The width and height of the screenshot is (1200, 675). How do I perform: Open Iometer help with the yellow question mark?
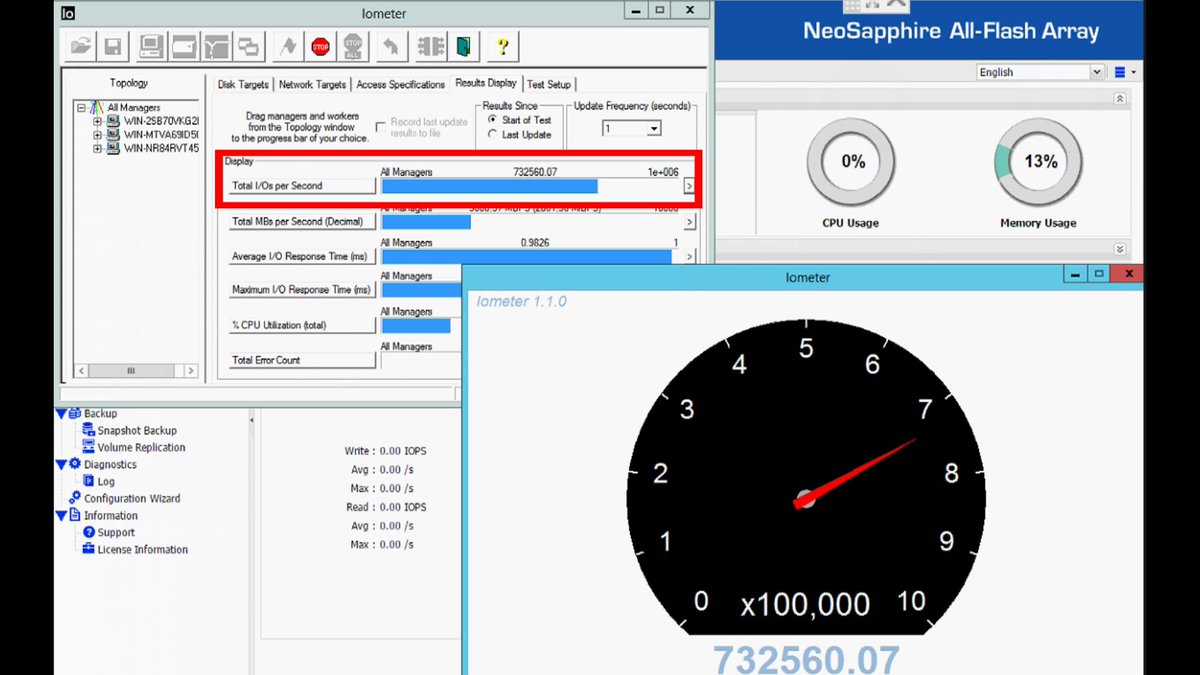point(503,46)
